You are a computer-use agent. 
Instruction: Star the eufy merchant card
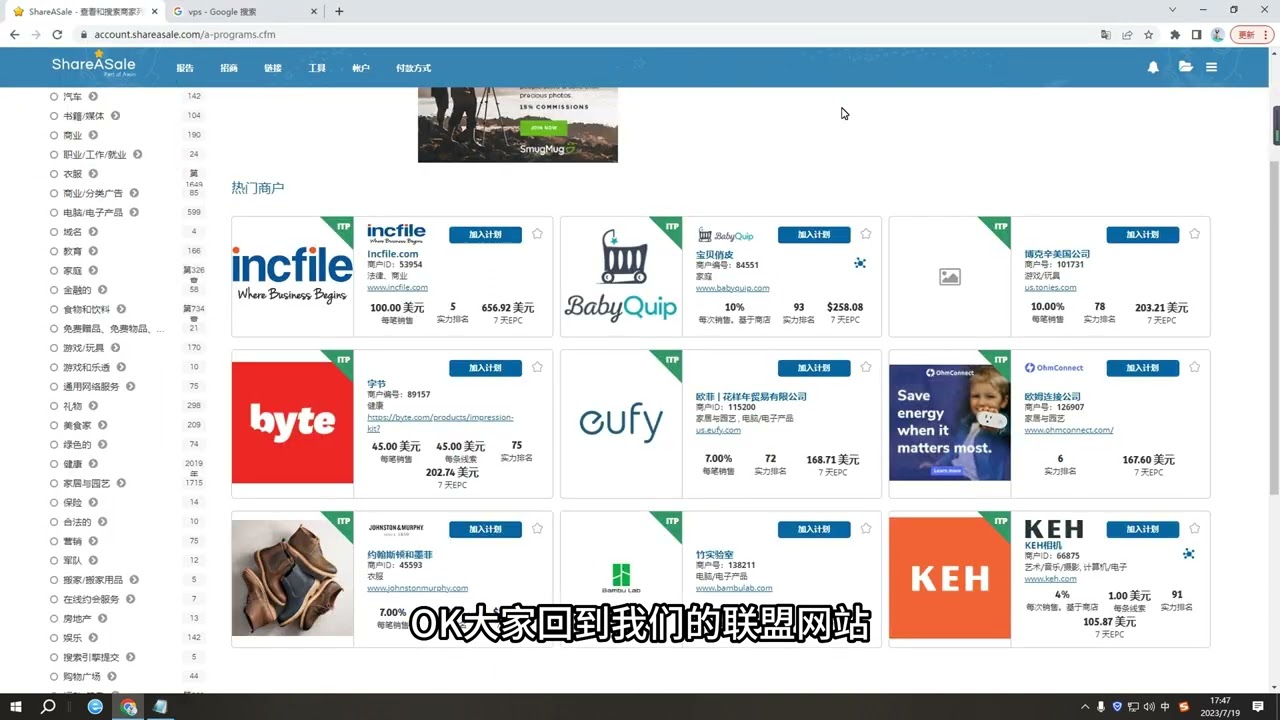pyautogui.click(x=866, y=367)
